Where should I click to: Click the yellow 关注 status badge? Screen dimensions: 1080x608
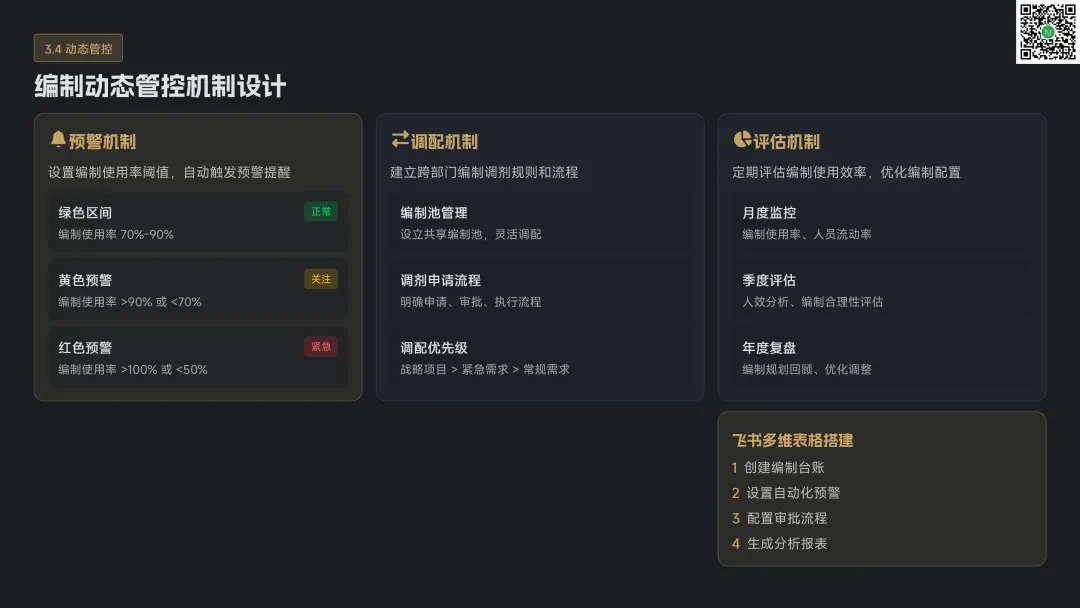coord(321,279)
